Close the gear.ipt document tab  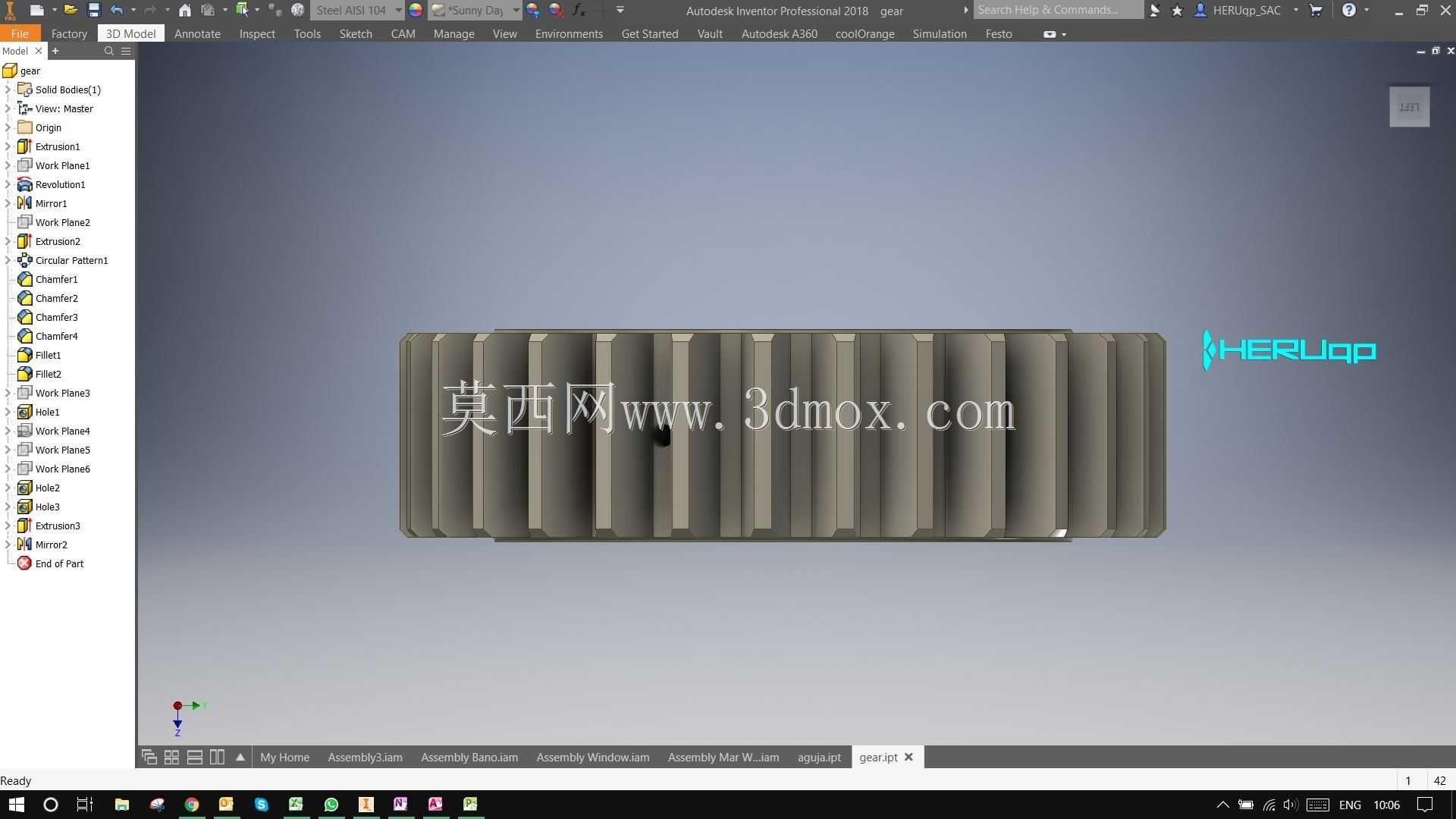point(908,757)
